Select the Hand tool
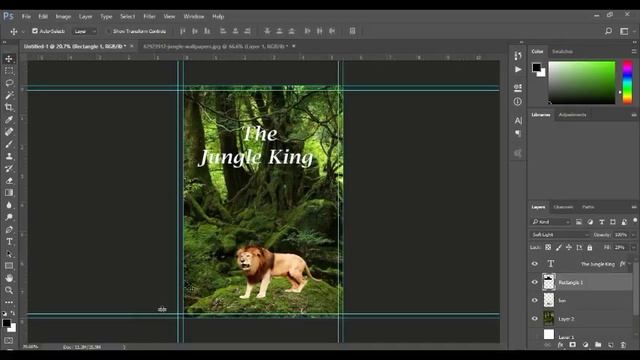 [9, 278]
